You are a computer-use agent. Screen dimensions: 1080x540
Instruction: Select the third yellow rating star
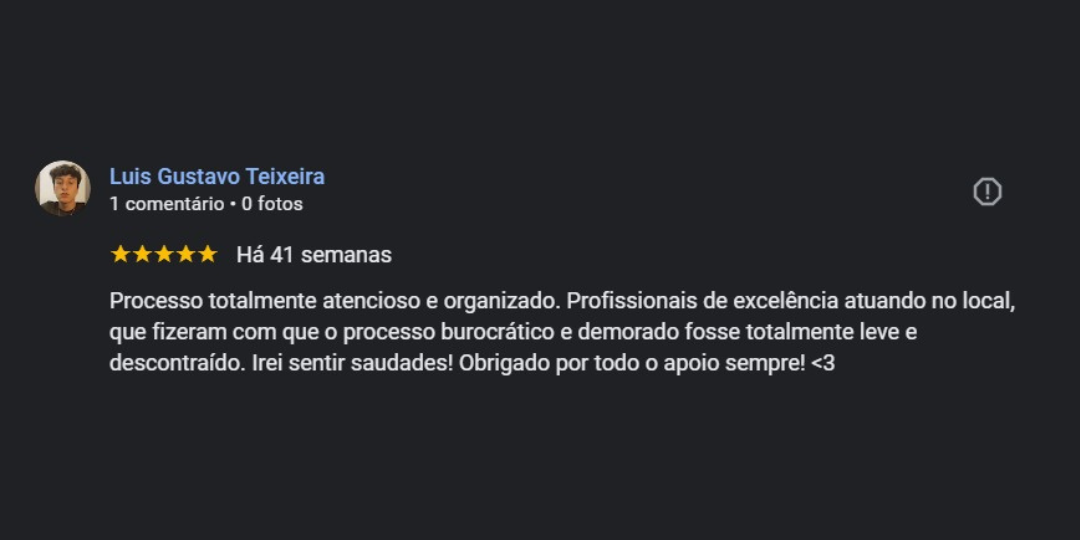coord(164,255)
